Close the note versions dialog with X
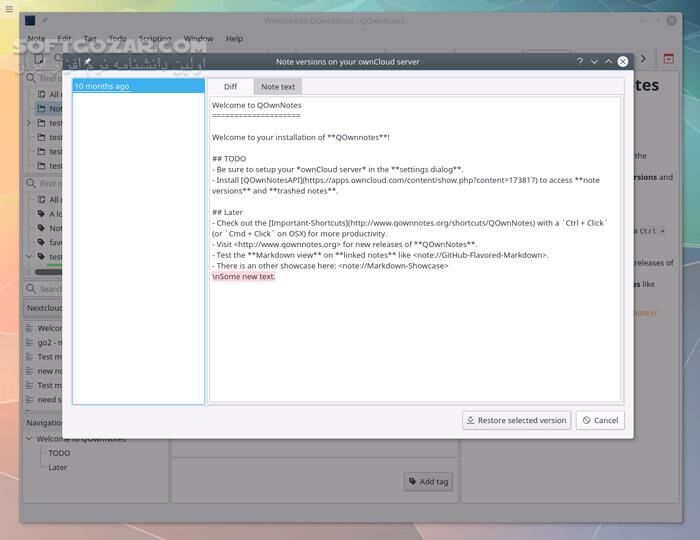Screen dimensions: 700x540 coord(623,62)
